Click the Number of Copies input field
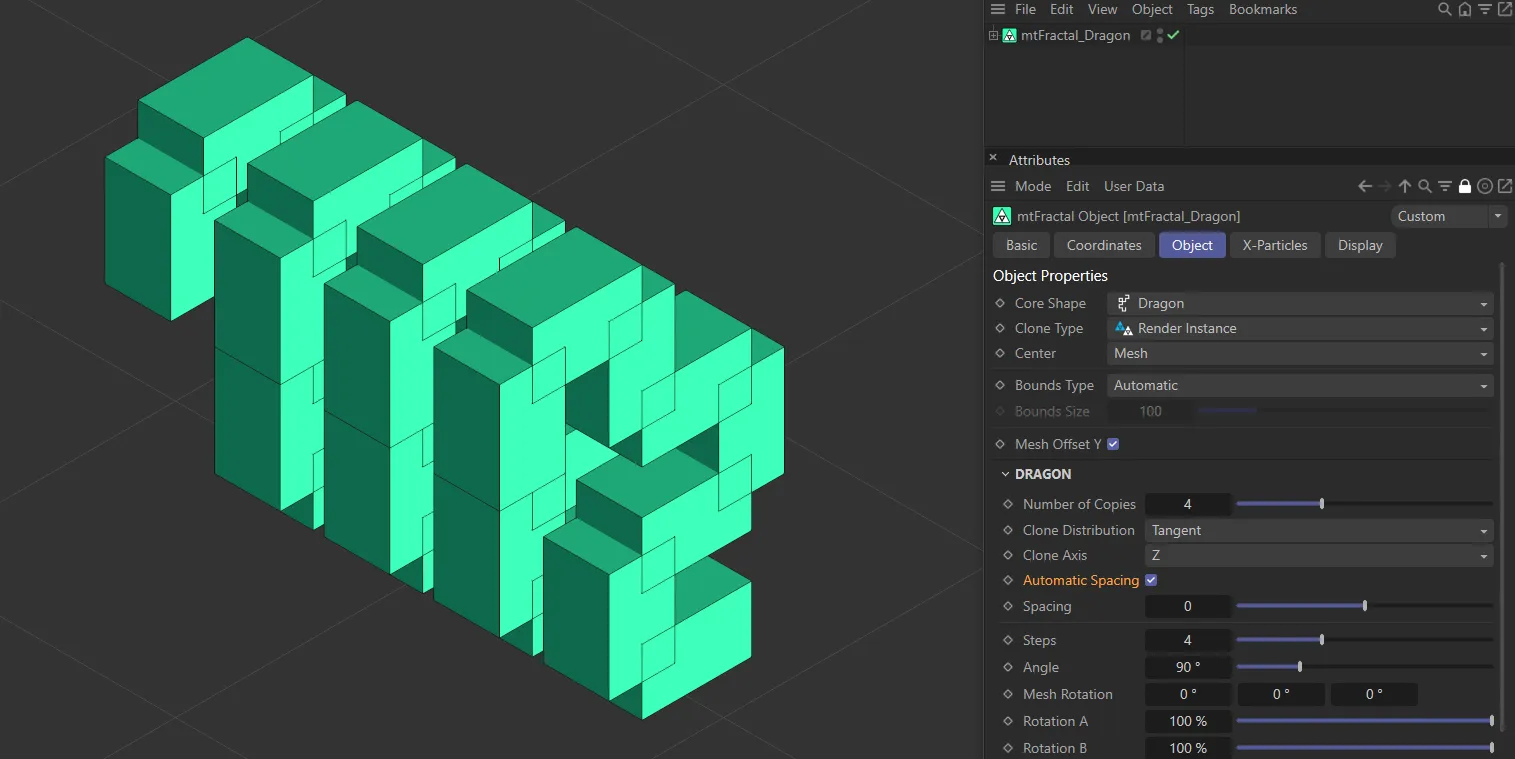Viewport: 1515px width, 759px height. (x=1188, y=504)
